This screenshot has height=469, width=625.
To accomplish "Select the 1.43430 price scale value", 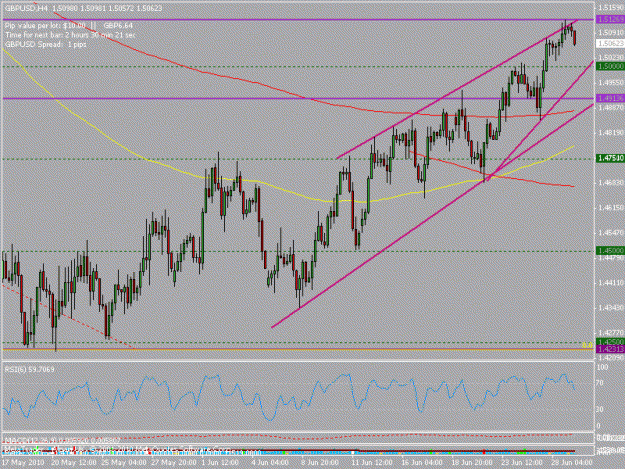I will coord(612,308).
